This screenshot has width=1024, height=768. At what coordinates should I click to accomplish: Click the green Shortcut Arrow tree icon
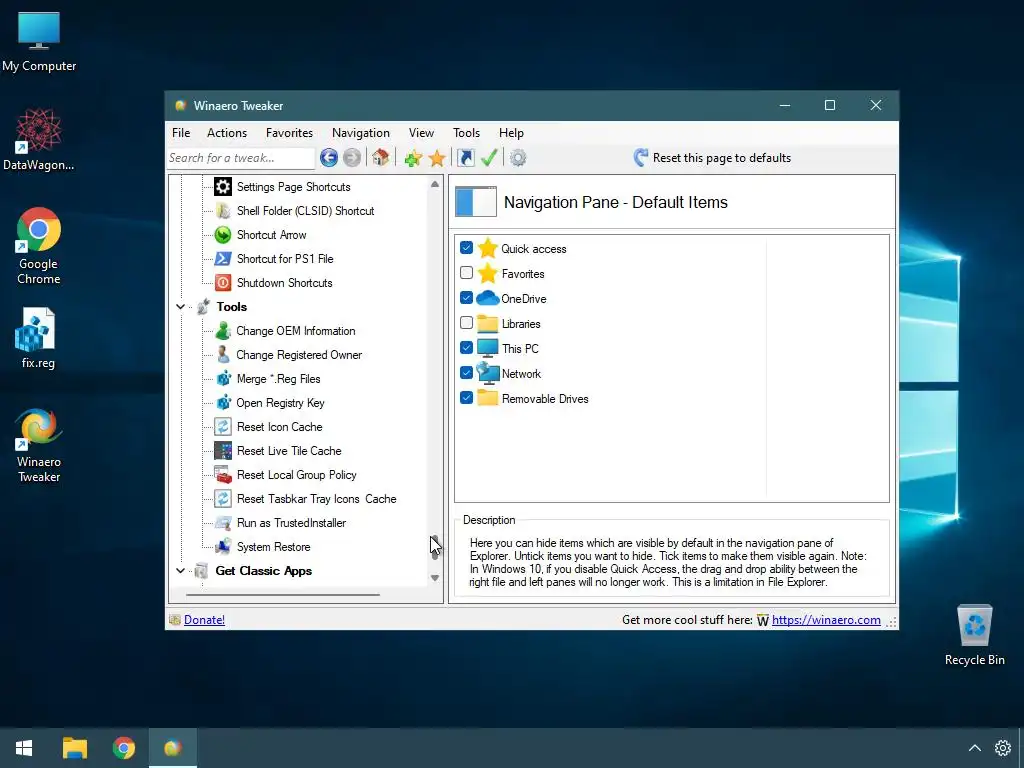223,234
